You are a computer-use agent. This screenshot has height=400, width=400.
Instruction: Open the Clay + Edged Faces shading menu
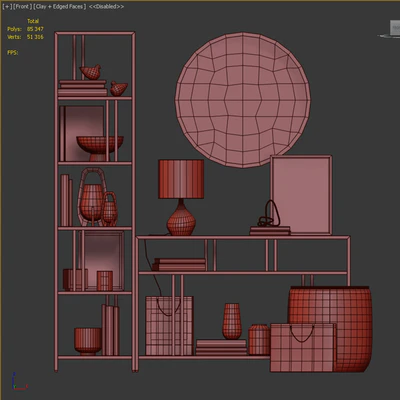60,7
